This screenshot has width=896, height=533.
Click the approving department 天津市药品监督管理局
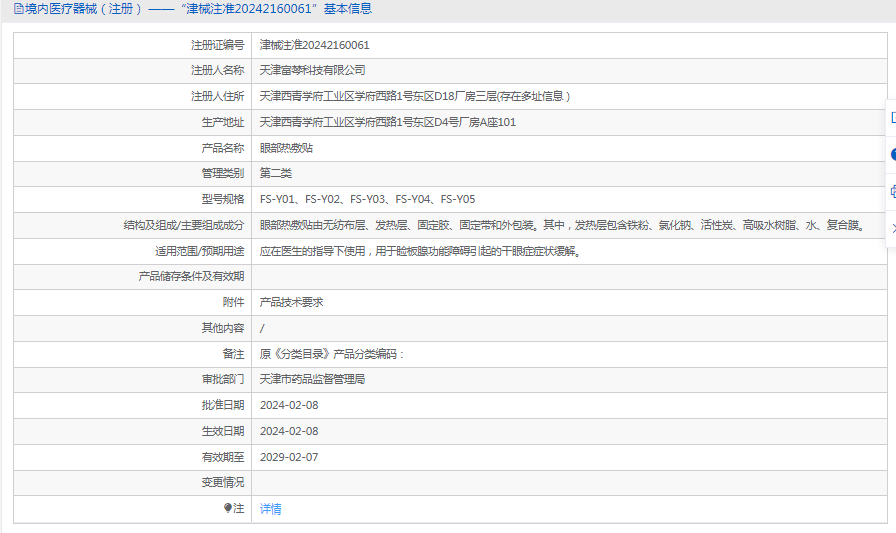[312, 380]
